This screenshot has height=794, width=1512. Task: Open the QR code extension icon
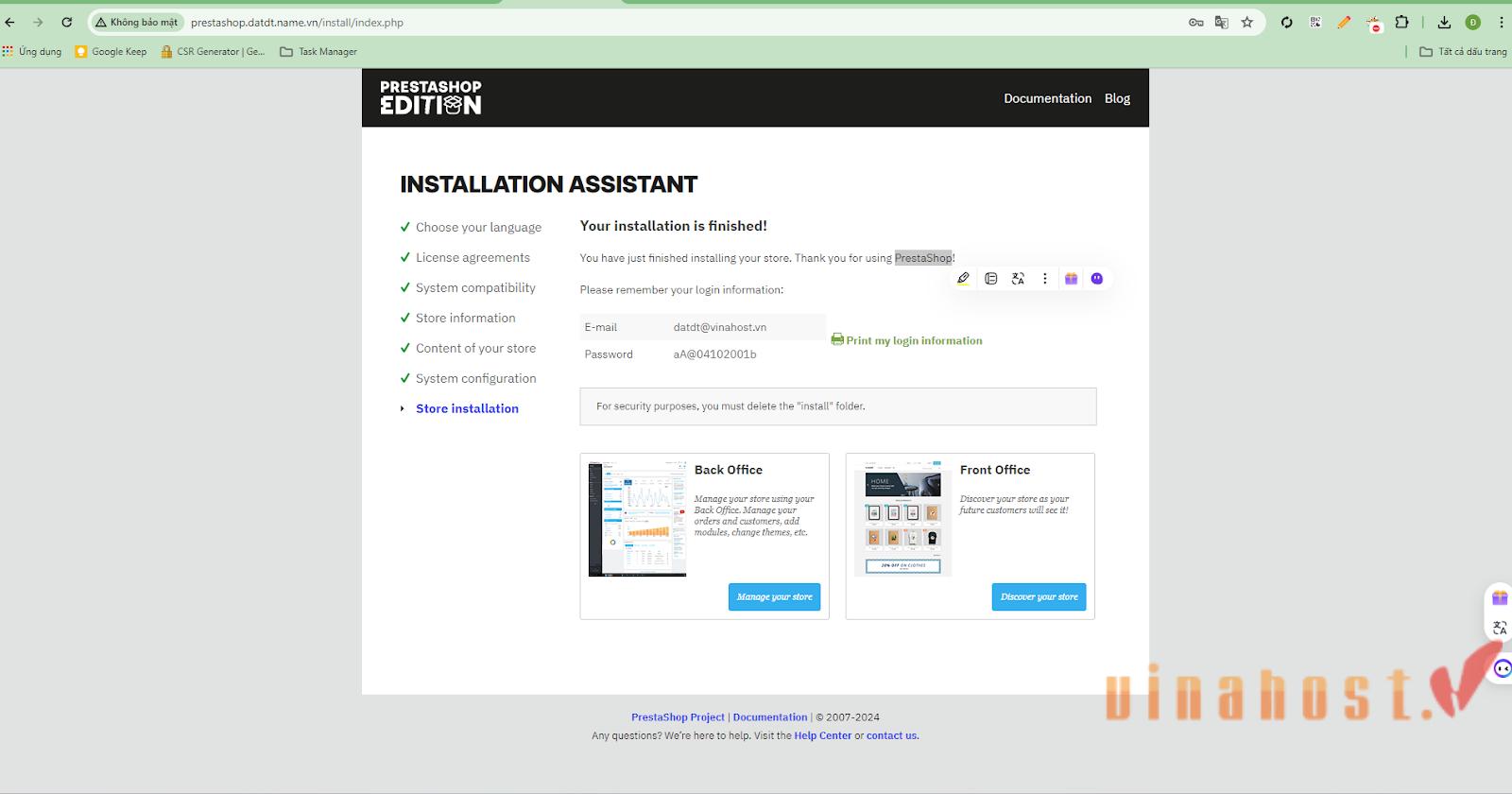(x=1314, y=22)
